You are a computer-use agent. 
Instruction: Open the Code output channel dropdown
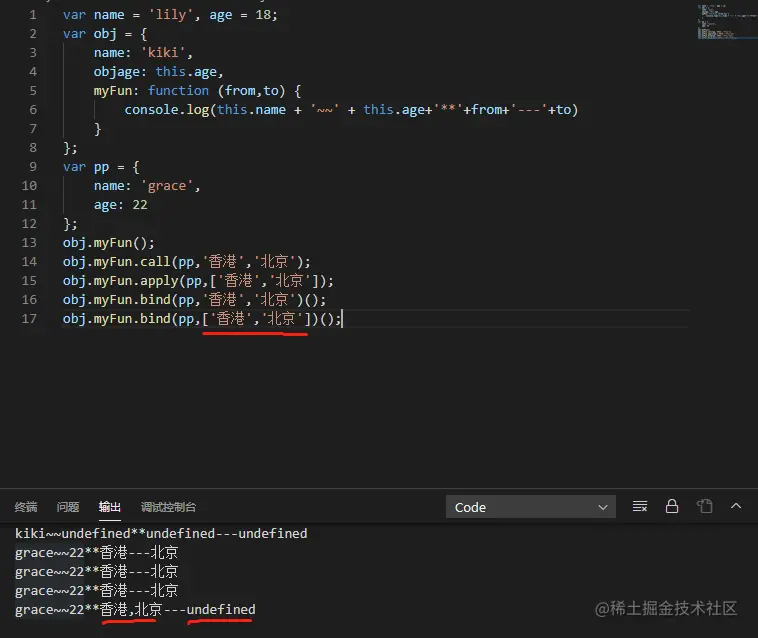click(x=530, y=507)
